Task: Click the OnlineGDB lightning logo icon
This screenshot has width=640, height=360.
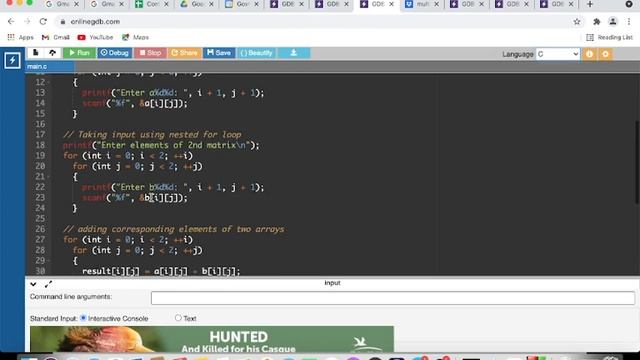Action: click(x=12, y=60)
